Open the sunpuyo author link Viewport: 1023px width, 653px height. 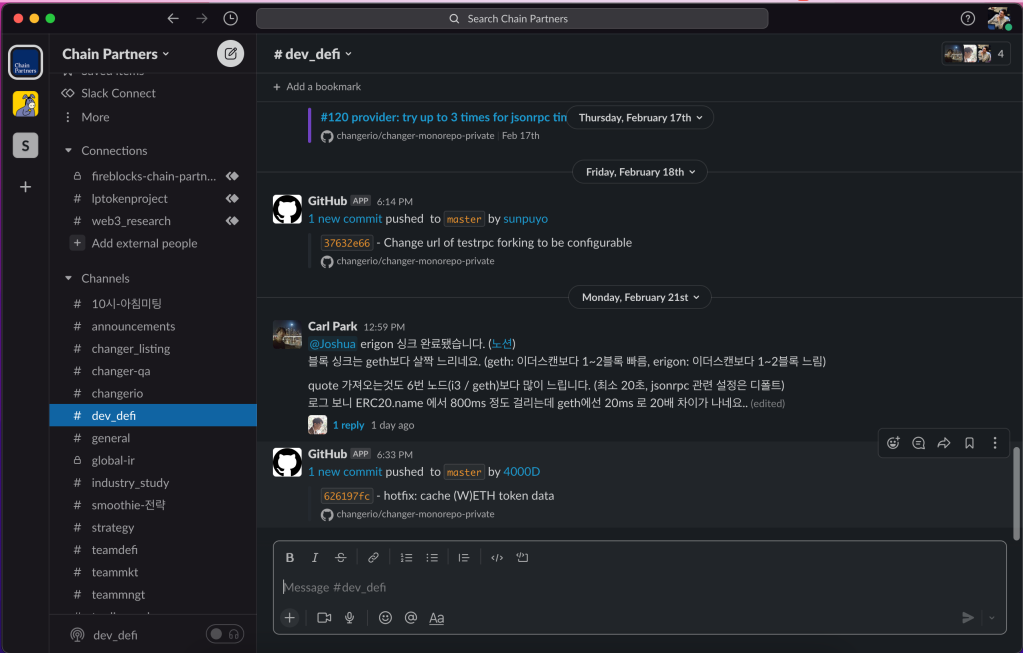click(525, 219)
